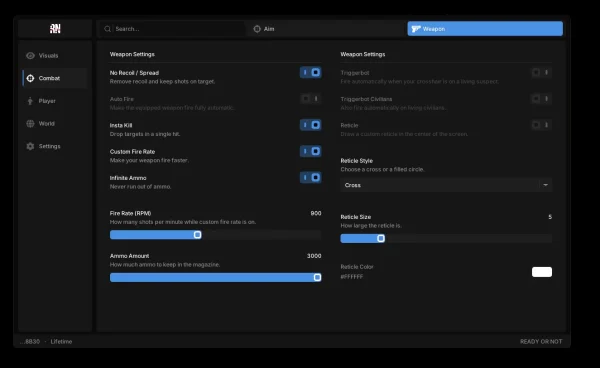Click the Reticle Style dropdown arrow
This screenshot has height=368, width=600.
[545, 185]
